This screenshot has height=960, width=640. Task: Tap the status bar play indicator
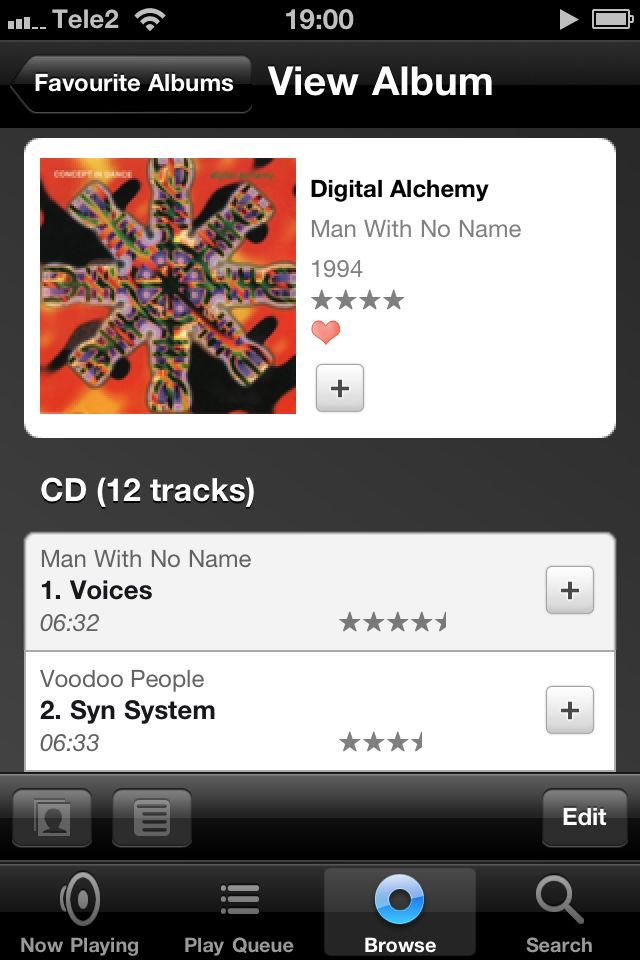tap(569, 20)
